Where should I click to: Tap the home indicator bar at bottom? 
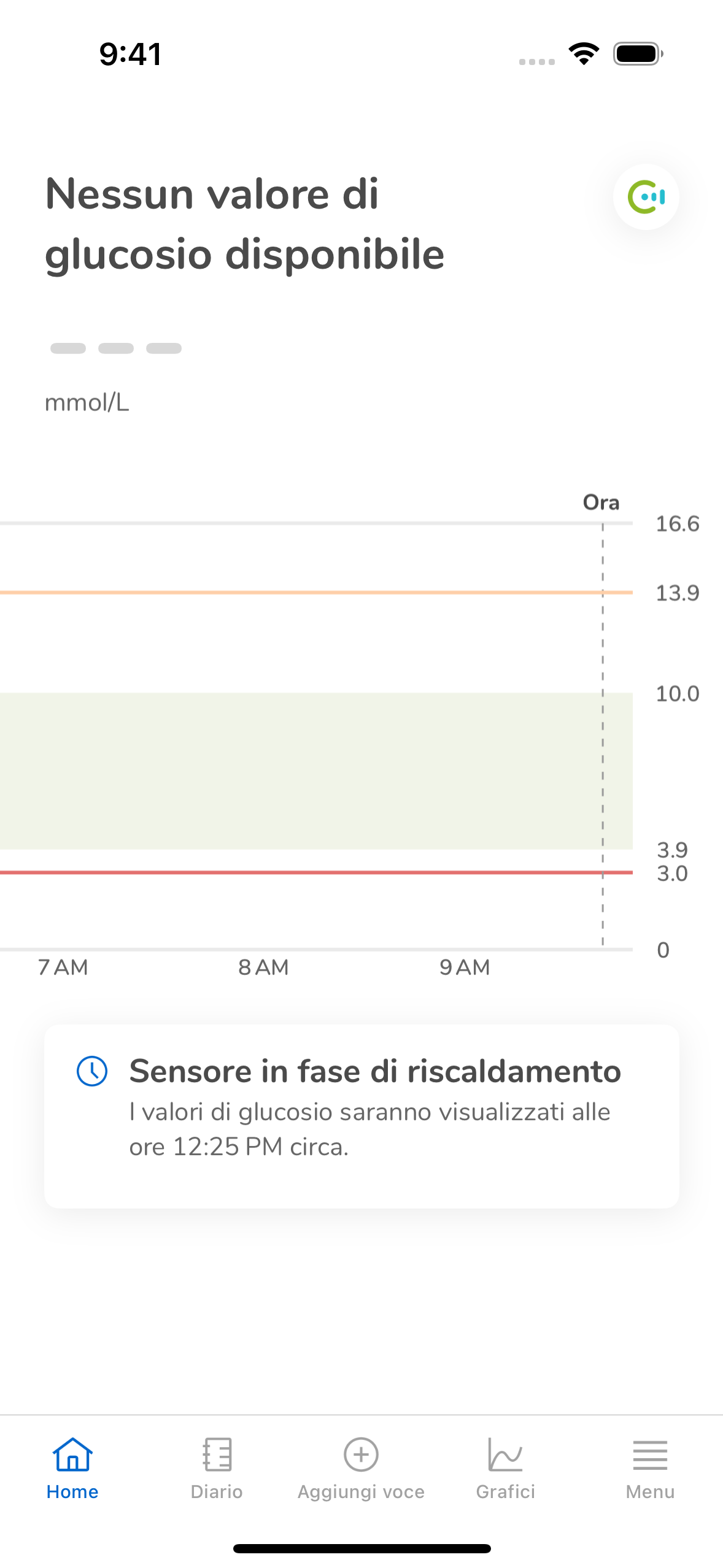click(361, 1549)
